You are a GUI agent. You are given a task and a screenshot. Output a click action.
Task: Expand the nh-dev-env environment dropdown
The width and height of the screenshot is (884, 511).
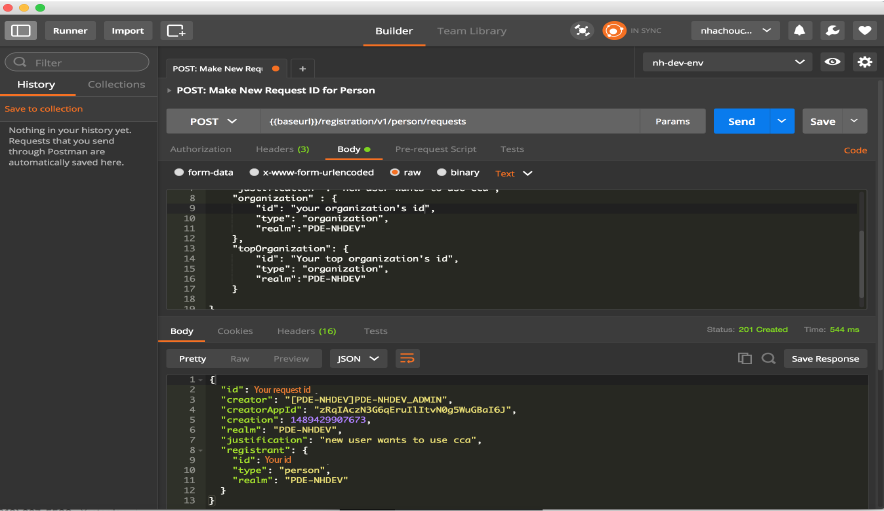[x=728, y=62]
